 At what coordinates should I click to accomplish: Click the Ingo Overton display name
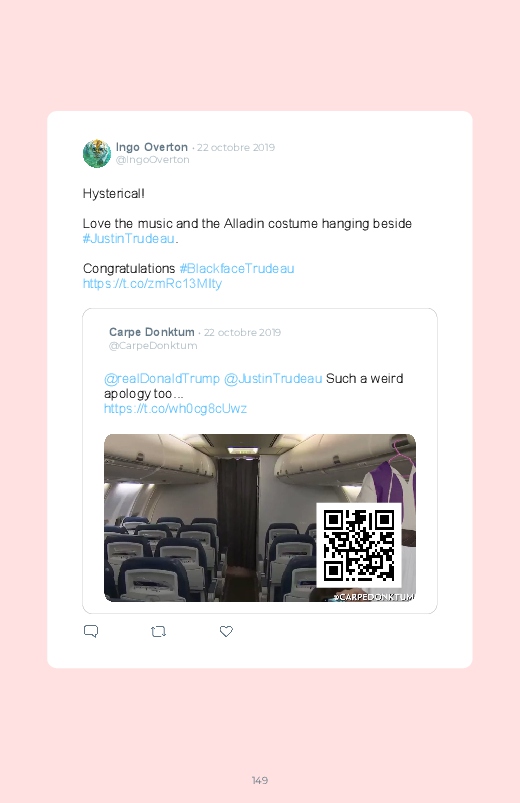click(x=152, y=147)
